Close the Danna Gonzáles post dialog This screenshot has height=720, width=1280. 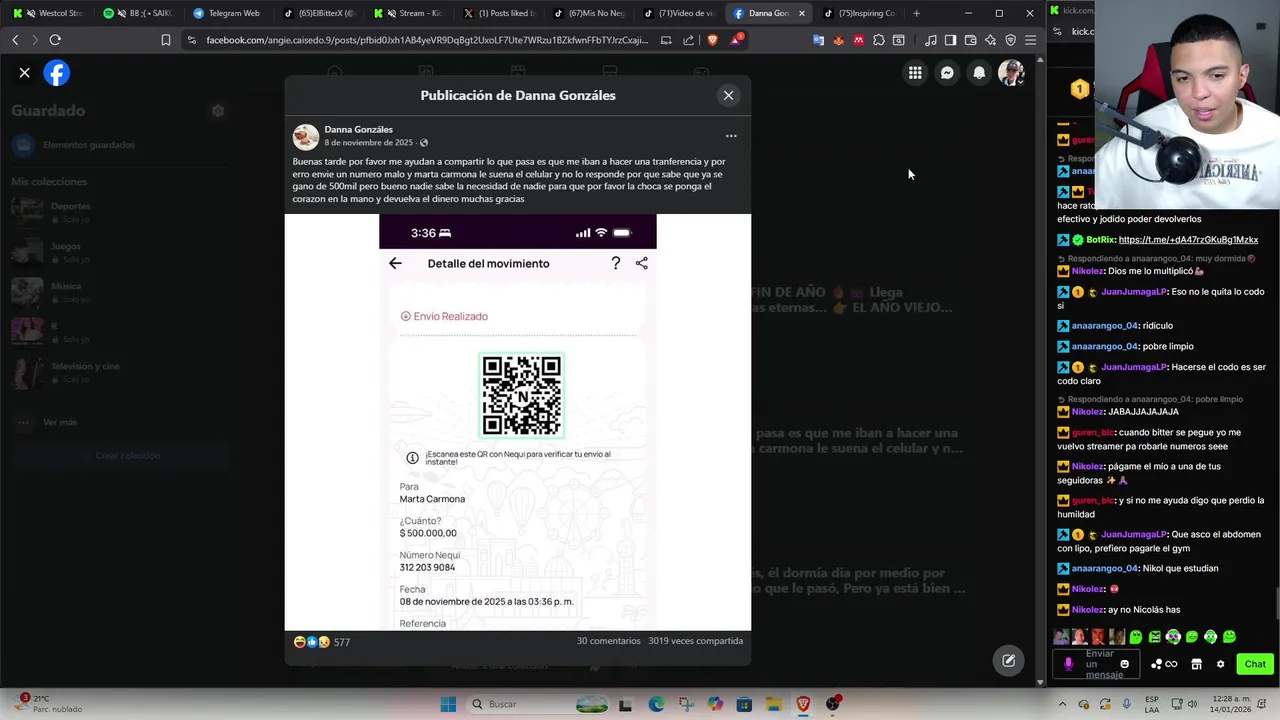728,95
